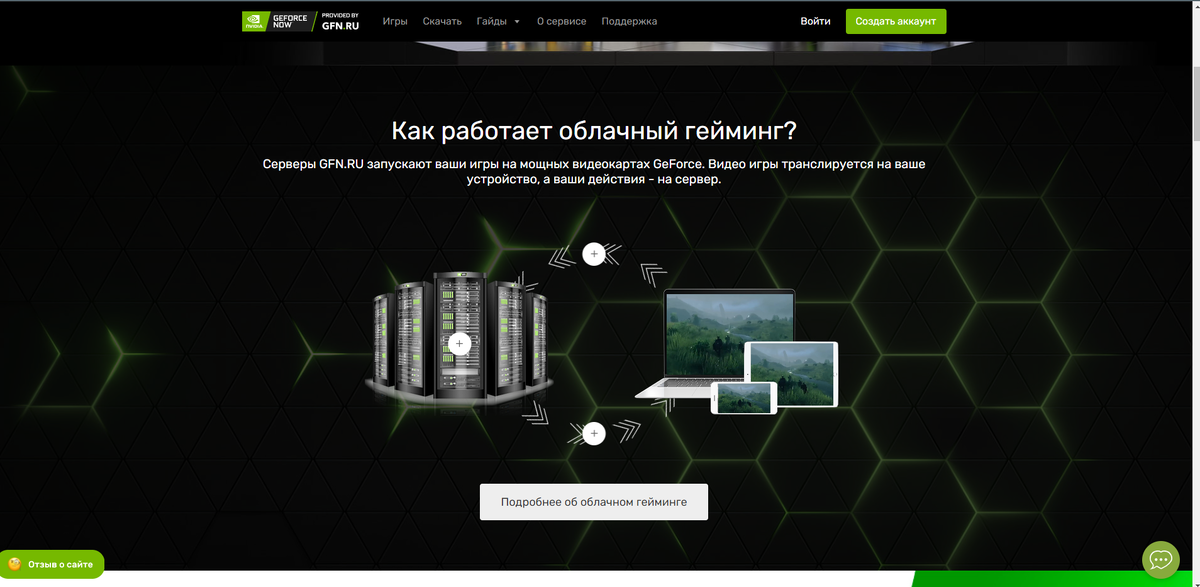The image size is (1200, 587).
Task: Click the paragraph starting with Серверы GFN.RU
Action: pos(594,171)
